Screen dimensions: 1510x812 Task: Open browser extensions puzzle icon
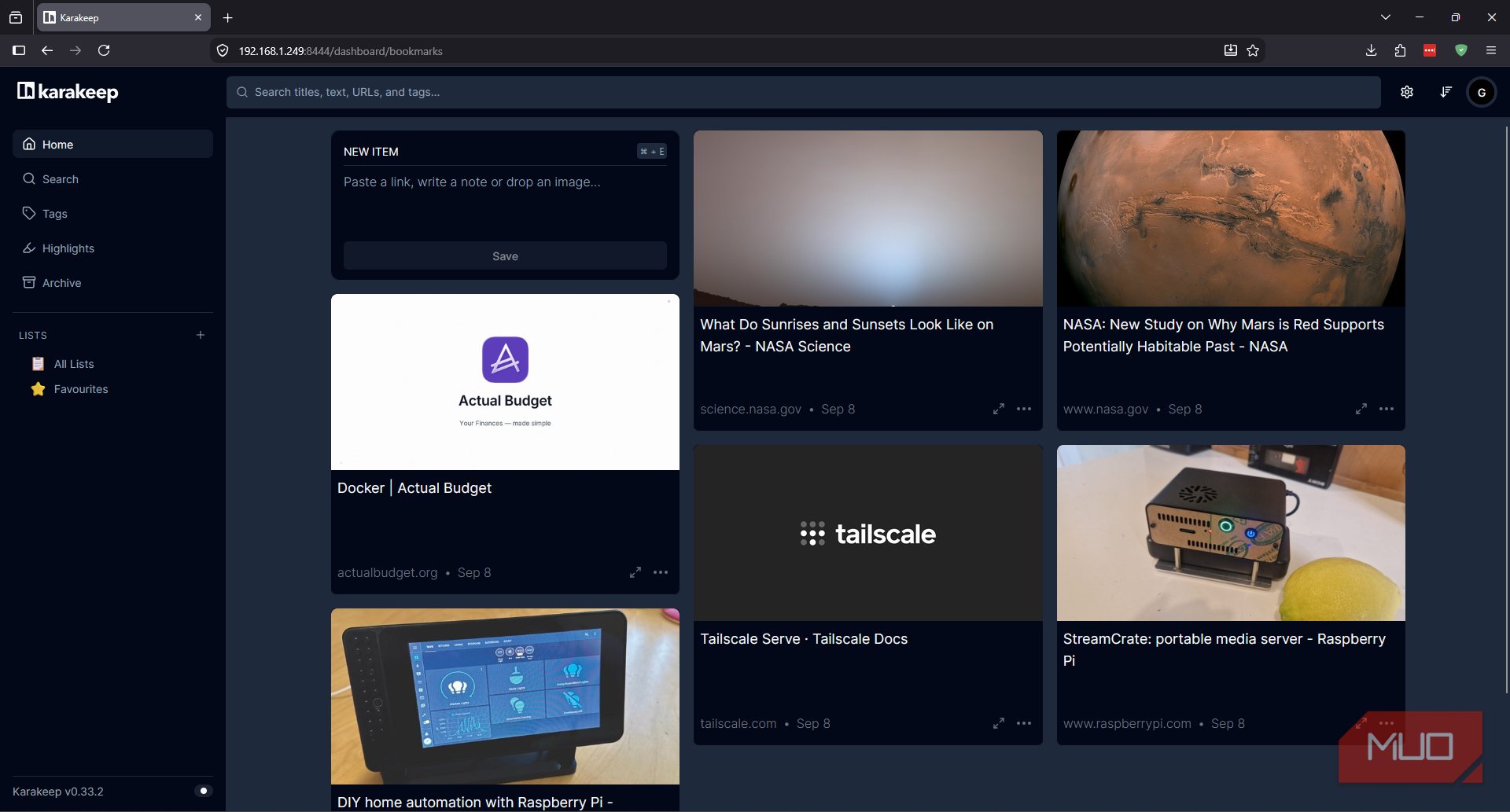pyautogui.click(x=1400, y=50)
